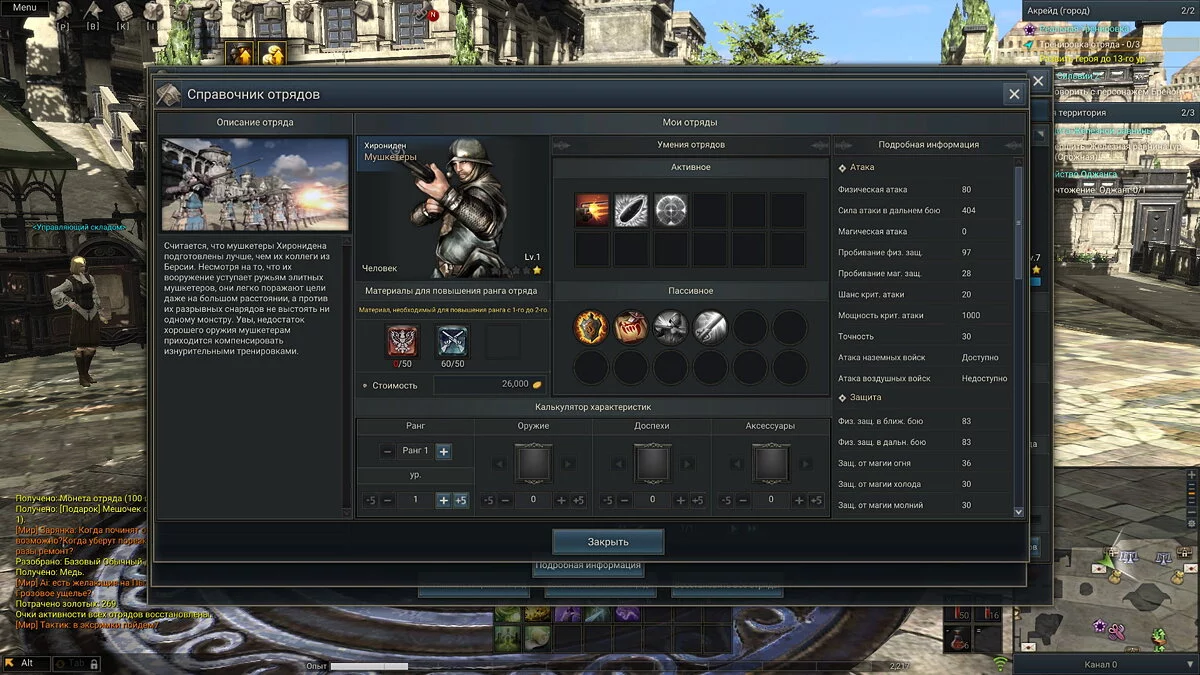Add five levels with ур. +5 button

[x=460, y=500]
